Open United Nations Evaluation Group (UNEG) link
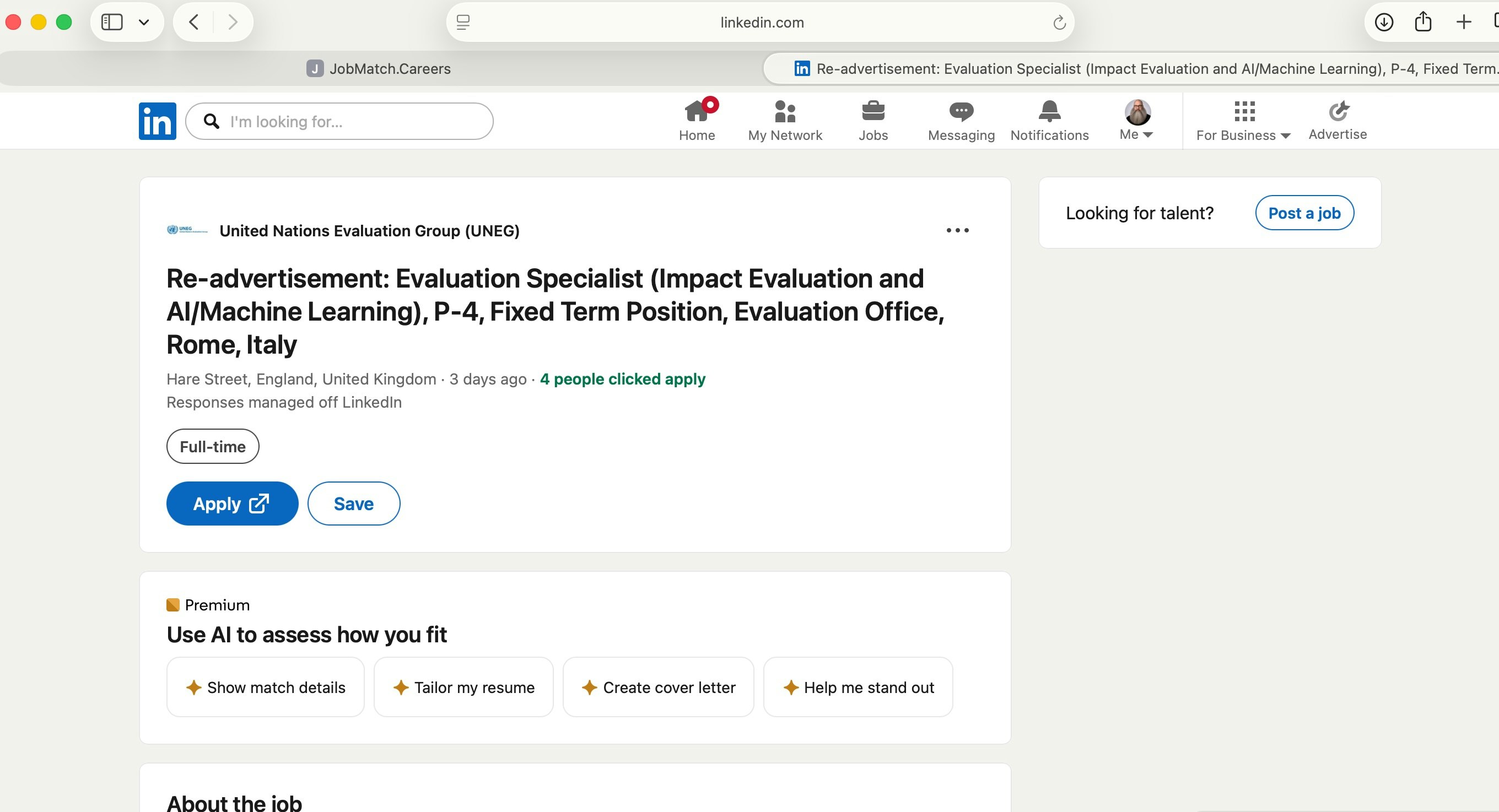This screenshot has width=1499, height=812. (369, 231)
